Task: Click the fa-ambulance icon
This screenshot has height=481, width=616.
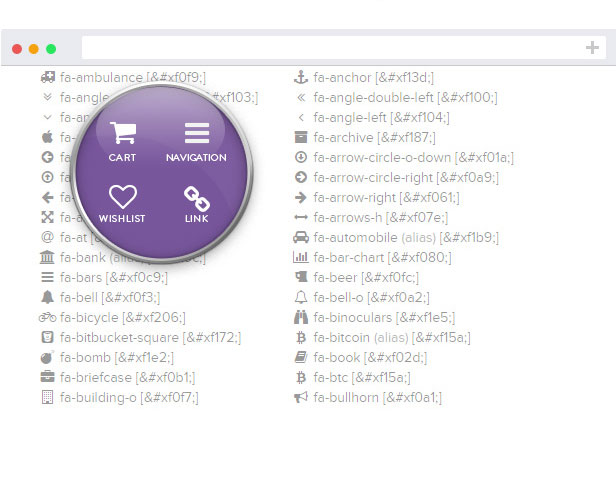Action: 47,77
